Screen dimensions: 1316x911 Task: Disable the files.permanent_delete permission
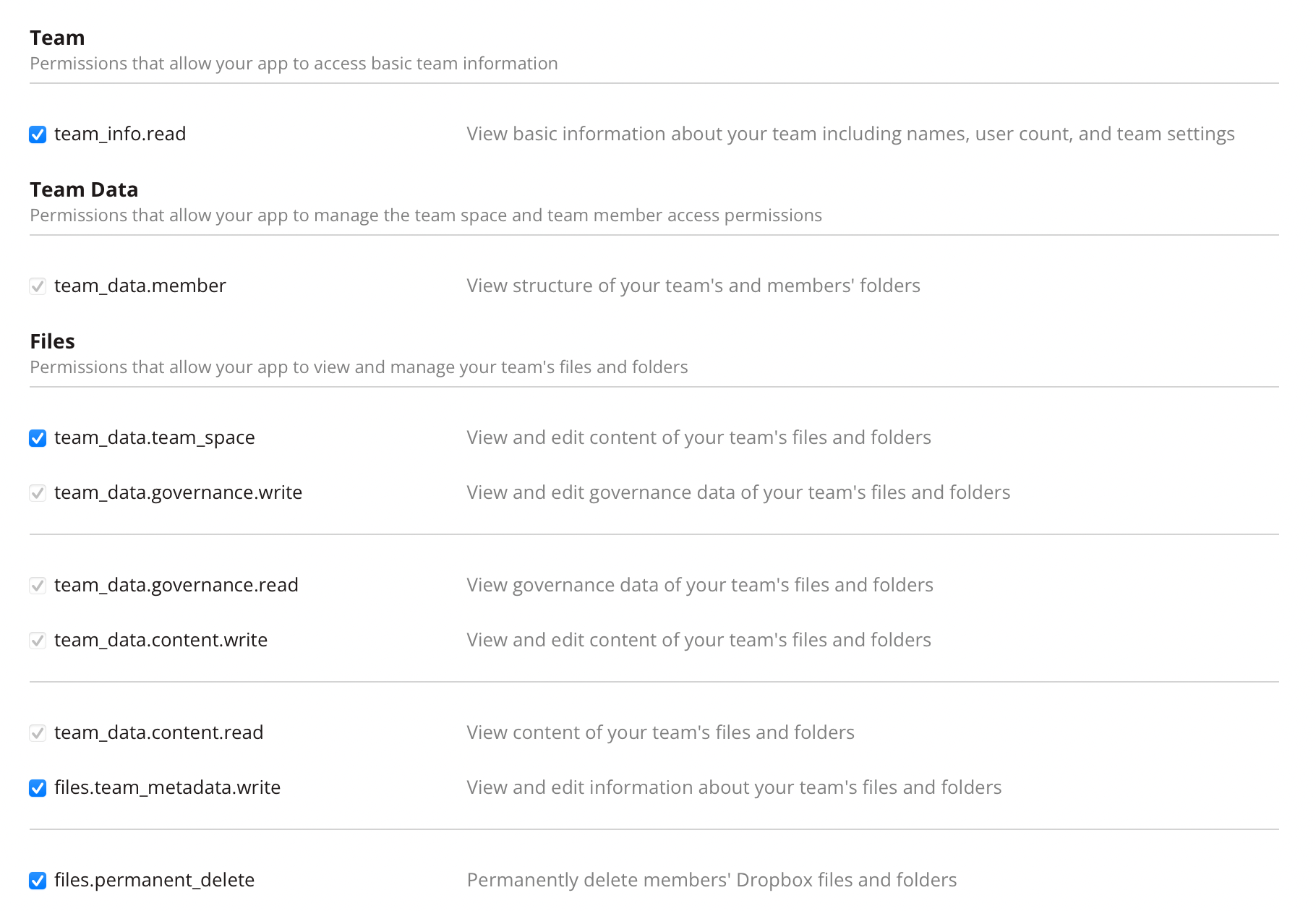click(x=38, y=880)
